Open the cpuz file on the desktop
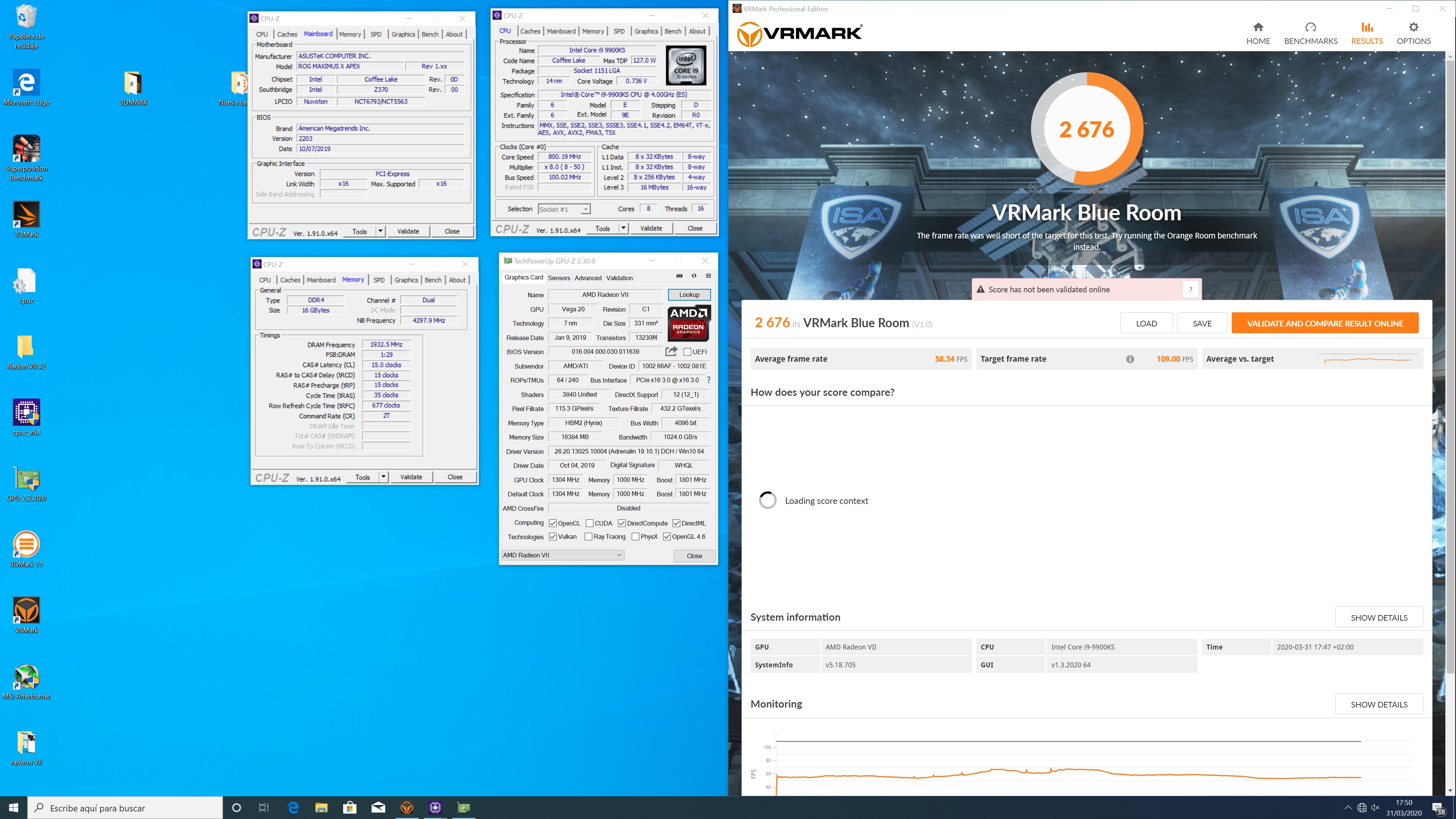Viewport: 1456px width, 819px height. pos(26,286)
